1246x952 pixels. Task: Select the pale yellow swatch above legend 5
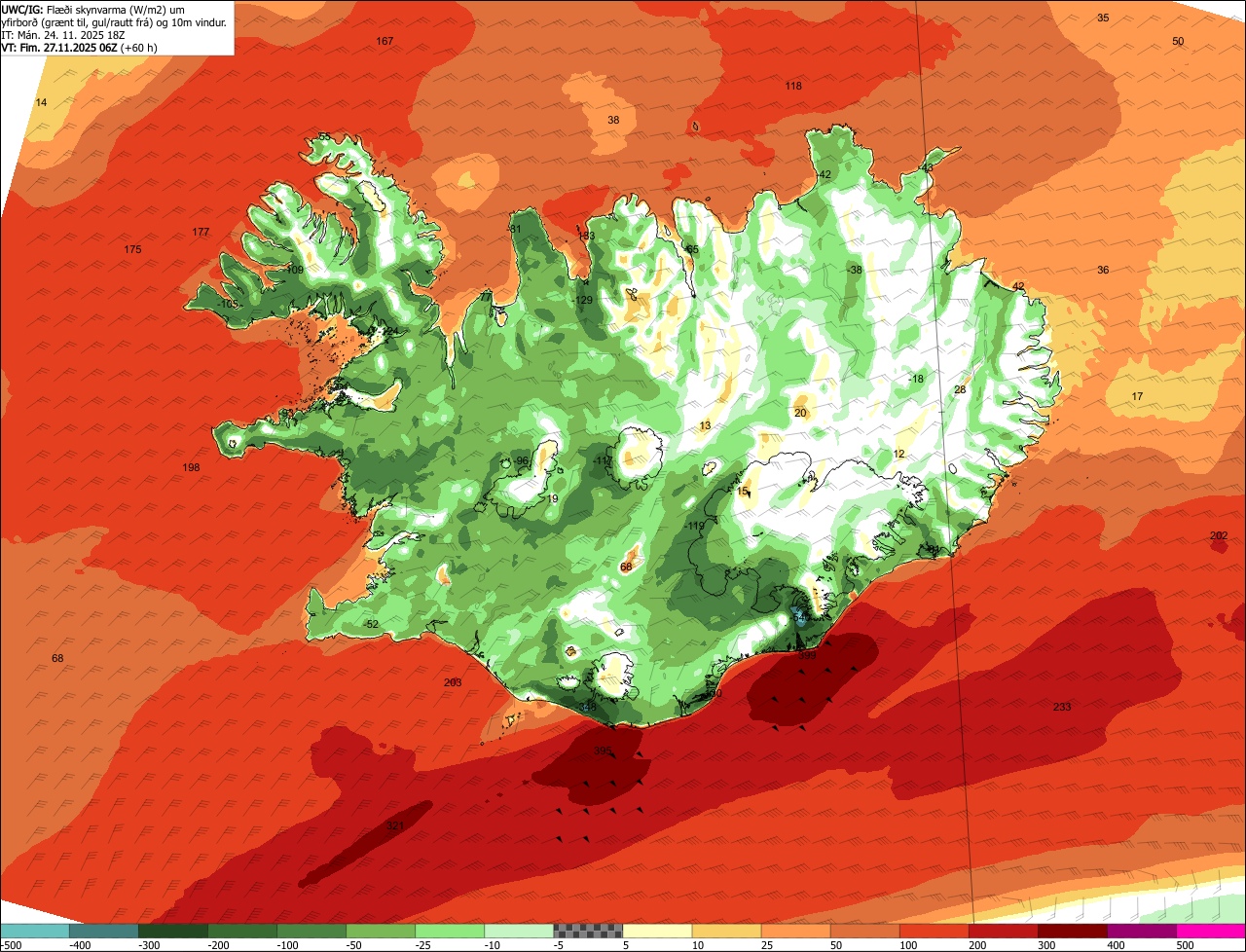tap(657, 931)
